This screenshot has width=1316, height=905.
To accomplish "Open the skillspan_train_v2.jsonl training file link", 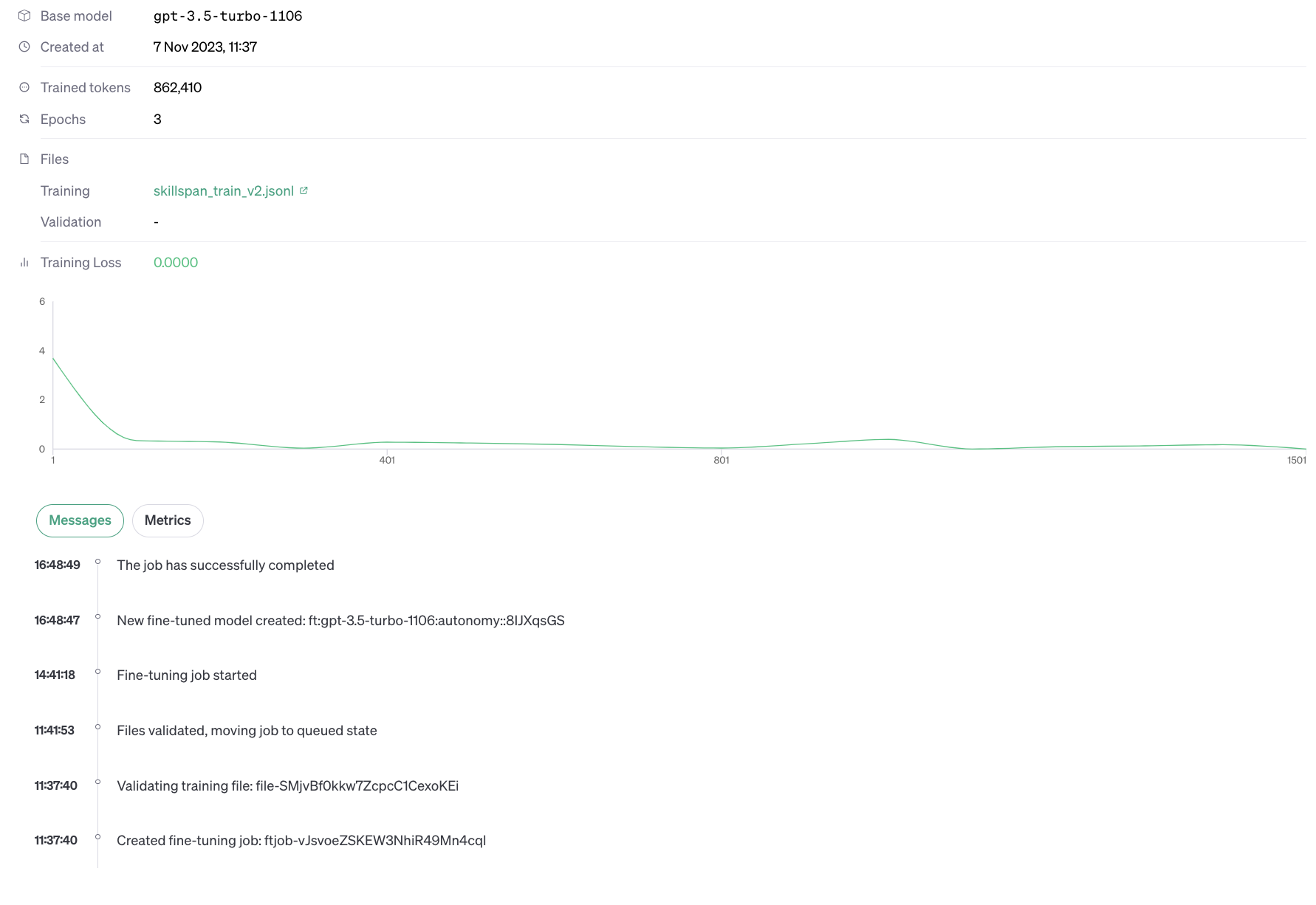I will click(223, 191).
